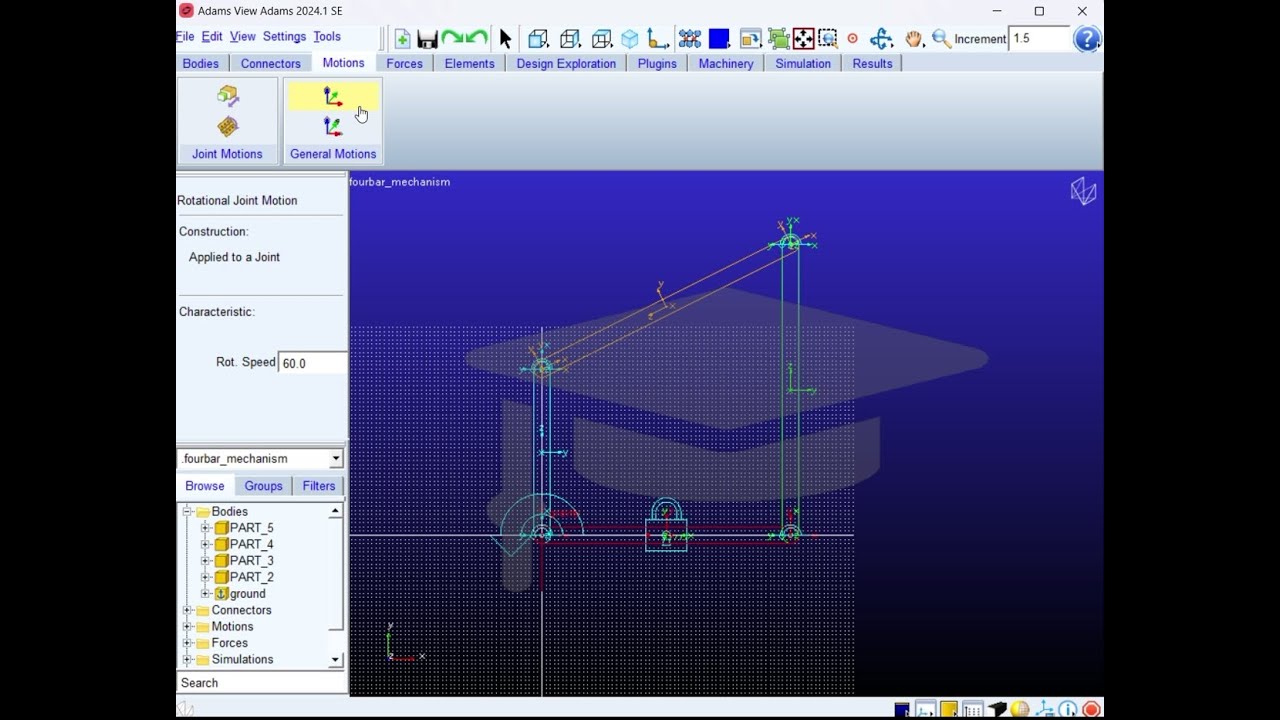Expand the PART_4 tree node
The image size is (1280, 720).
tap(205, 544)
